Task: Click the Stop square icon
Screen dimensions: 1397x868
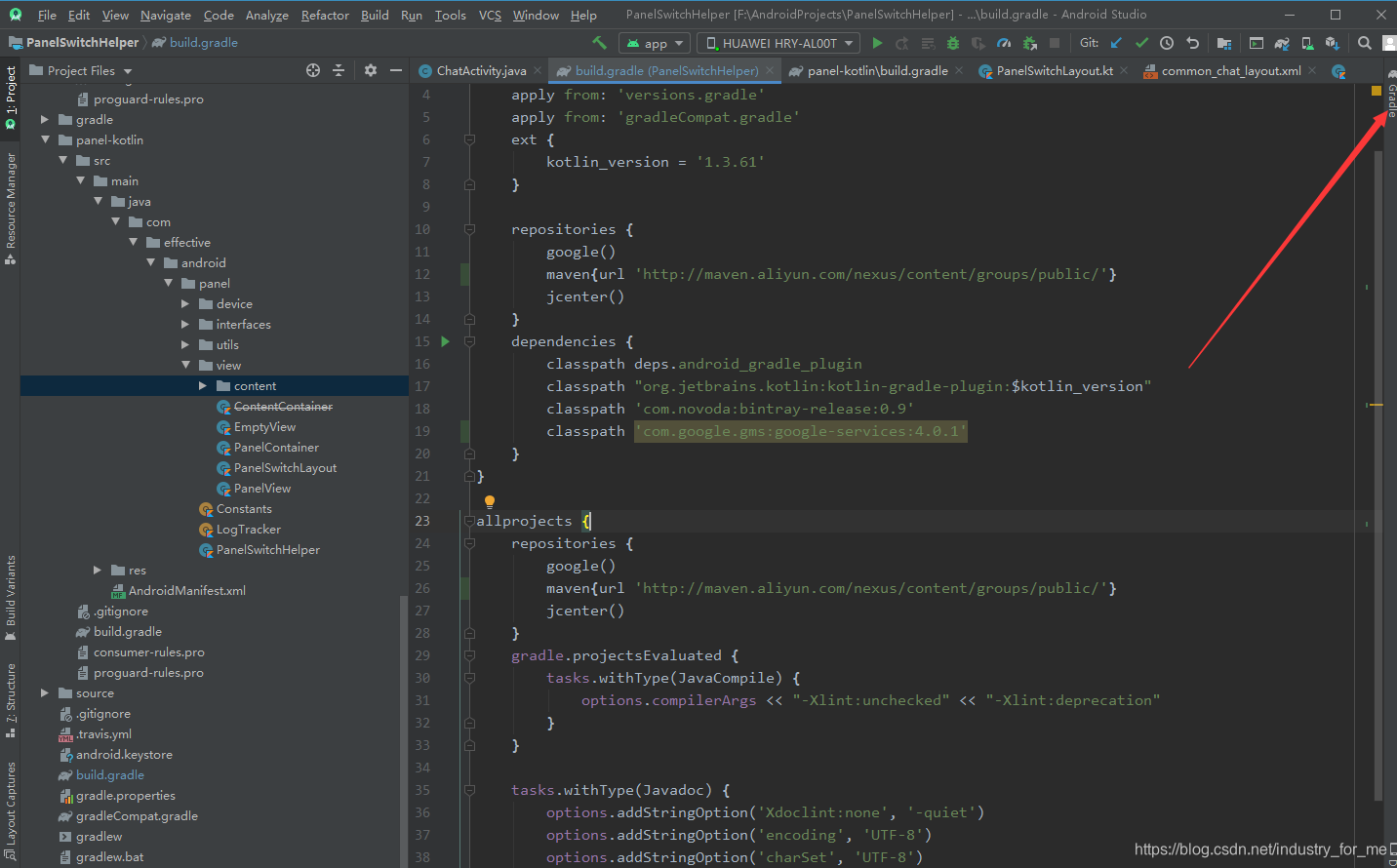Action: (1055, 43)
